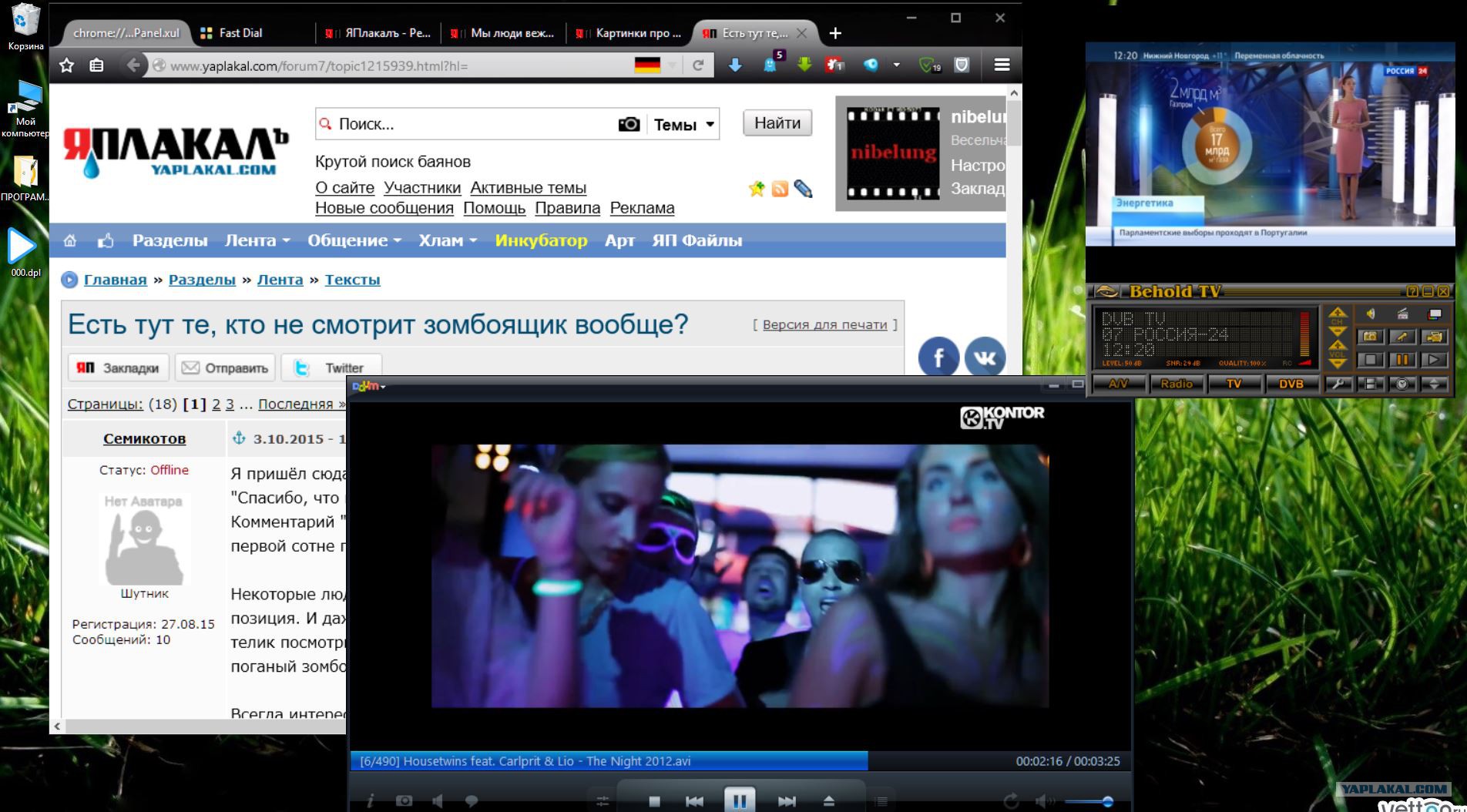Skip to the next track in the player
The image size is (1467, 812).
tap(787, 801)
